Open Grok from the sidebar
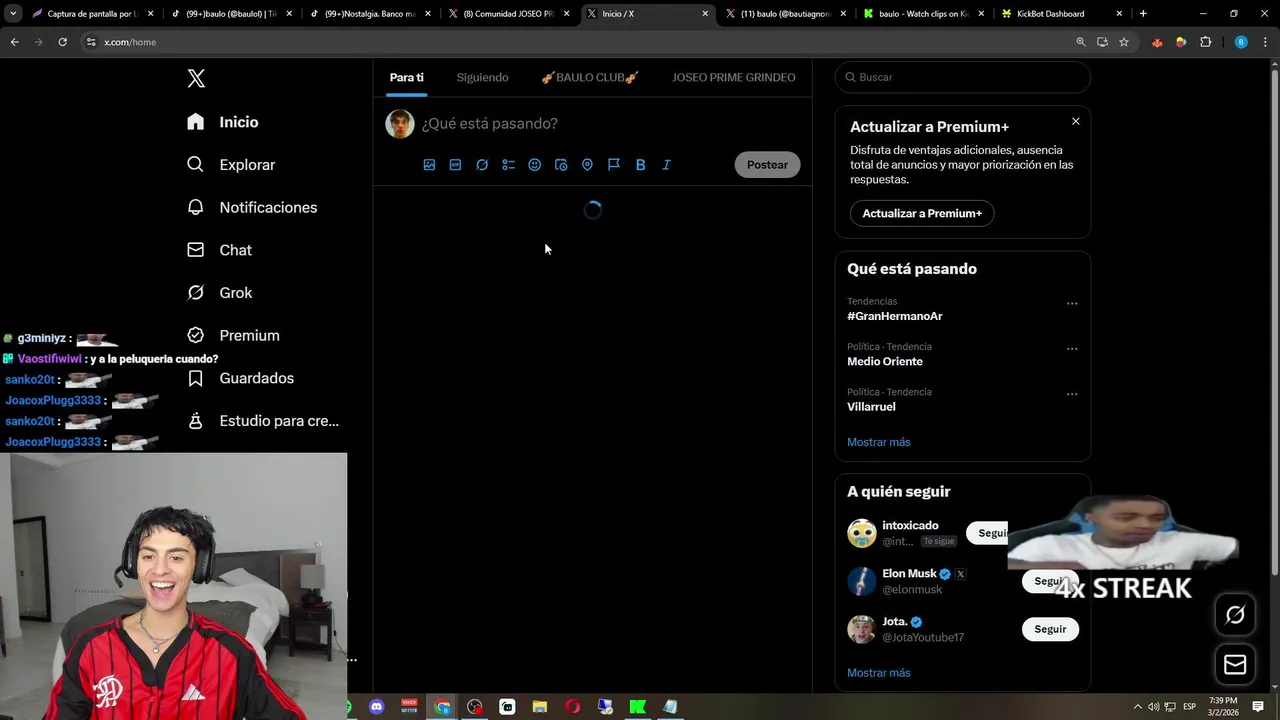 click(220, 293)
